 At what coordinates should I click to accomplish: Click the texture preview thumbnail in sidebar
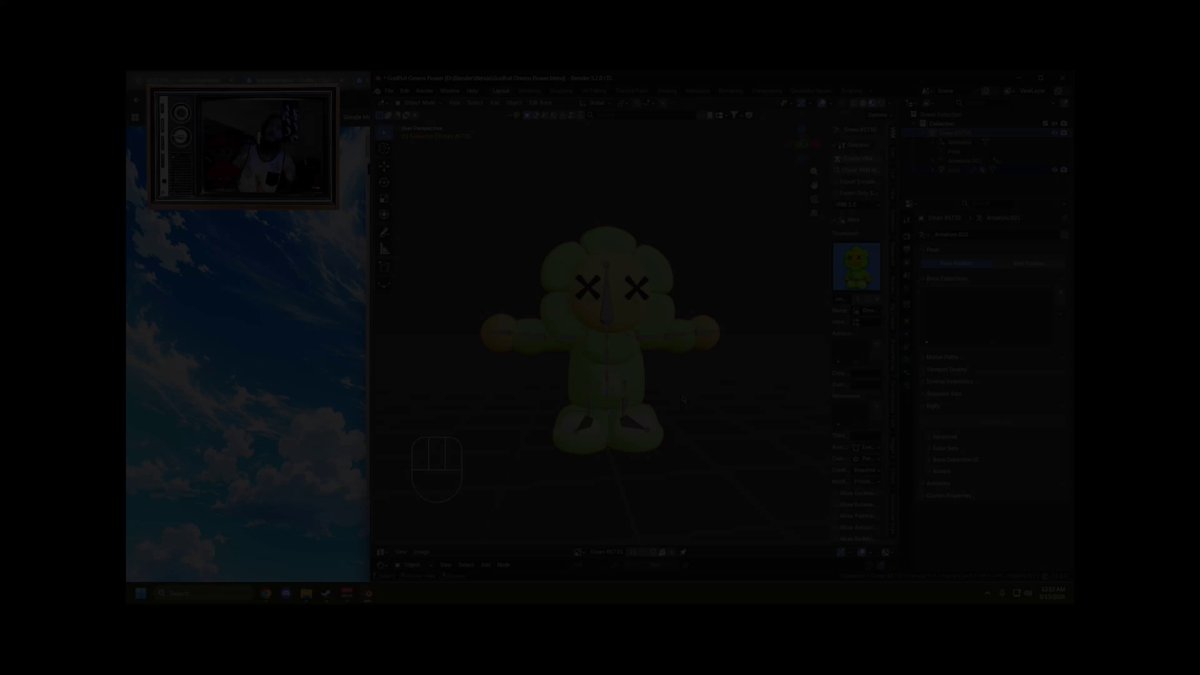click(x=857, y=266)
